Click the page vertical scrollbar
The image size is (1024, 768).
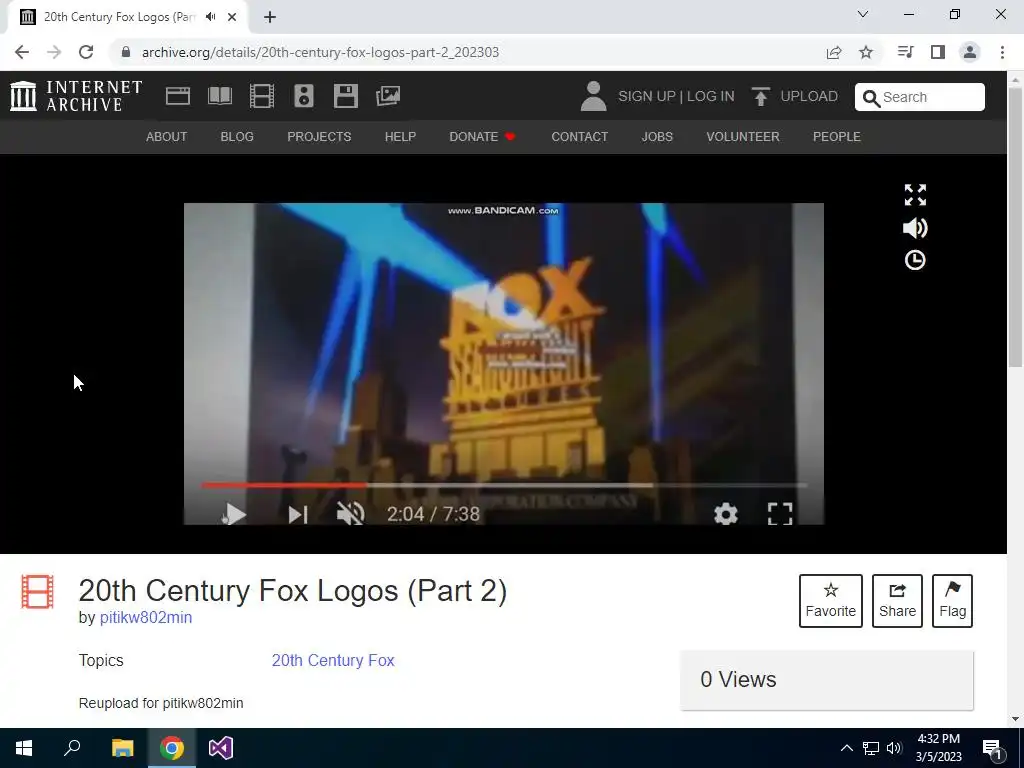click(x=1016, y=227)
